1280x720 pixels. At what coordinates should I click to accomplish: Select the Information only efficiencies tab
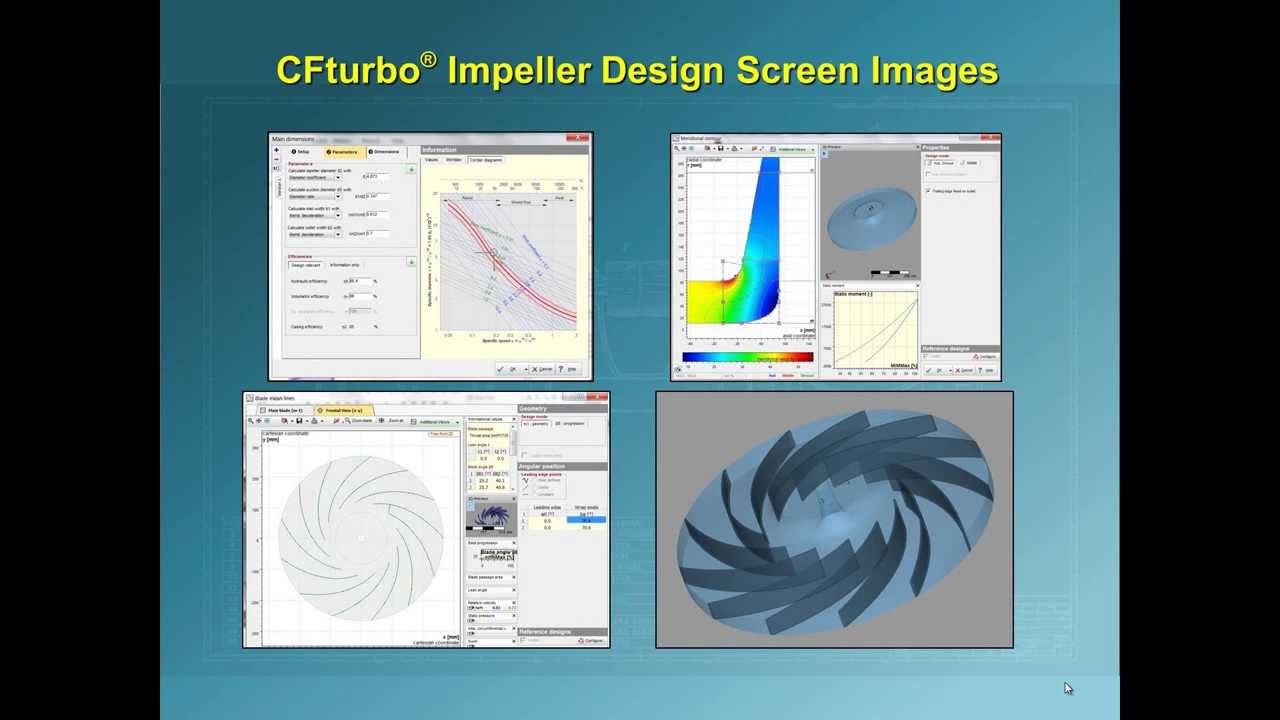(345, 265)
